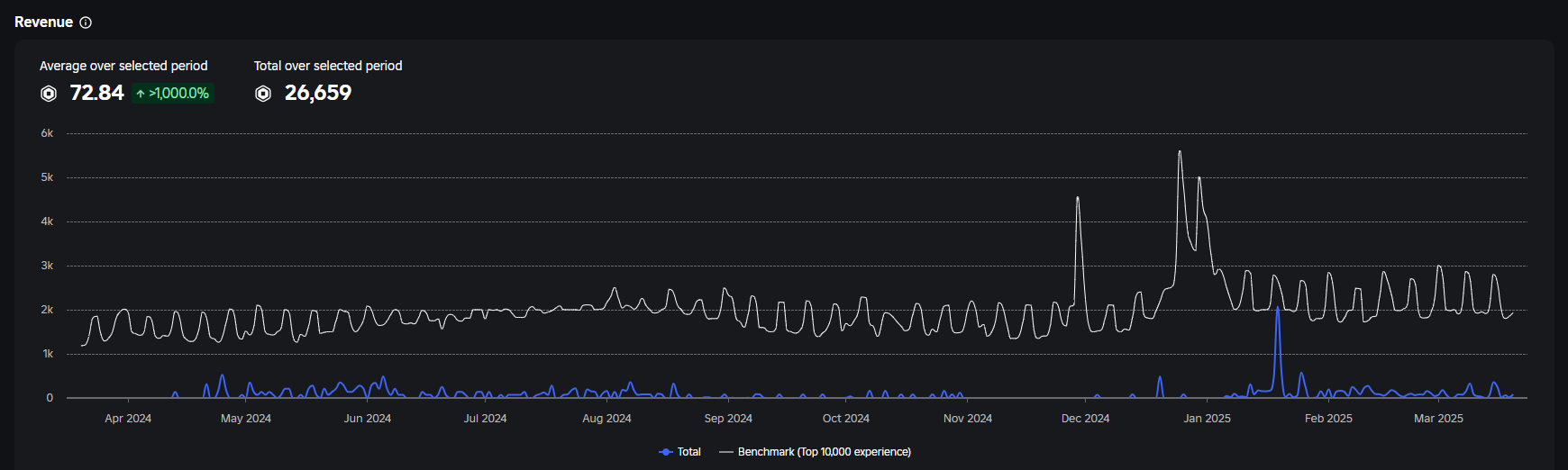The height and width of the screenshot is (470, 1568).
Task: Click the 0 y-axis label
Action: tap(50, 398)
